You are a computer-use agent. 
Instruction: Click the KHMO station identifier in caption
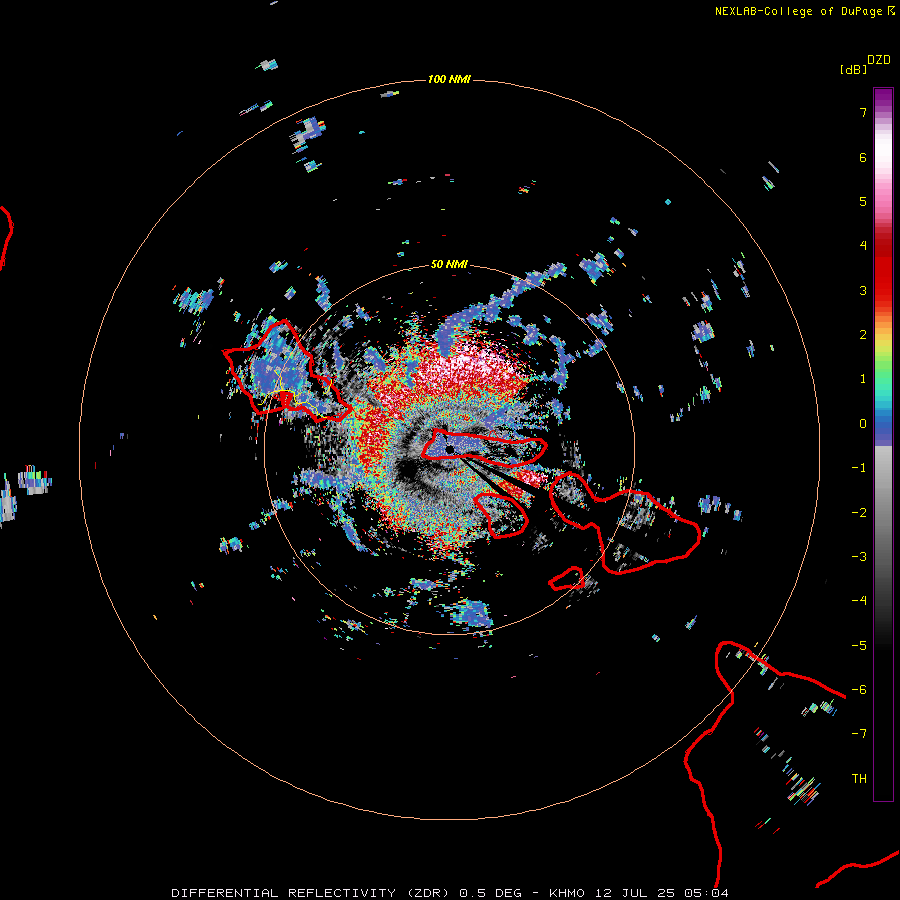point(567,893)
